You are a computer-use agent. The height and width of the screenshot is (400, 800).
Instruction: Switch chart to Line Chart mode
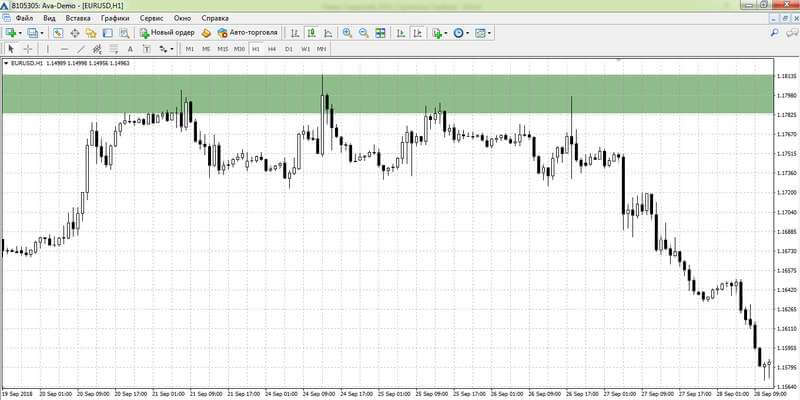(x=328, y=33)
